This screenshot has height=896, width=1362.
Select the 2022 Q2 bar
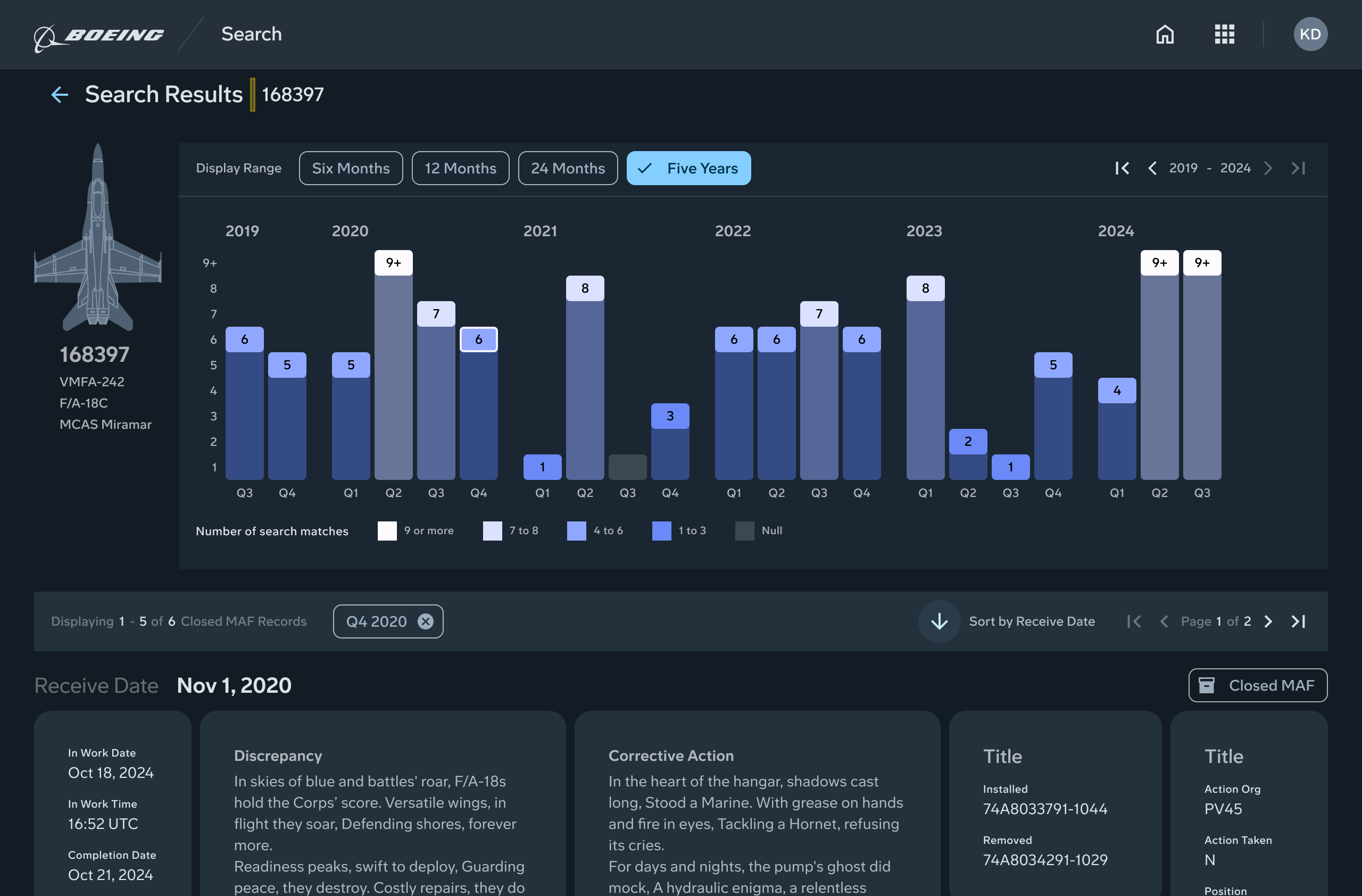click(x=777, y=403)
